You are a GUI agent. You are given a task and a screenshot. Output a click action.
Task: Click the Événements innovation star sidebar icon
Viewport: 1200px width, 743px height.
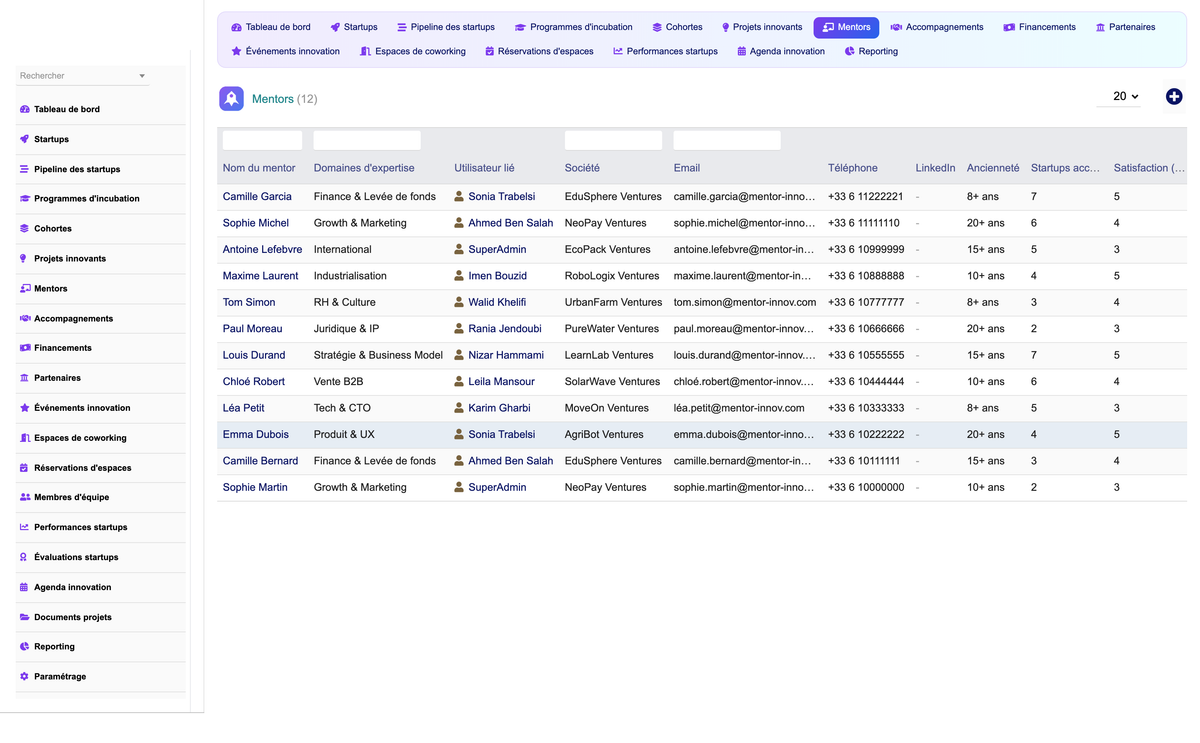25,408
